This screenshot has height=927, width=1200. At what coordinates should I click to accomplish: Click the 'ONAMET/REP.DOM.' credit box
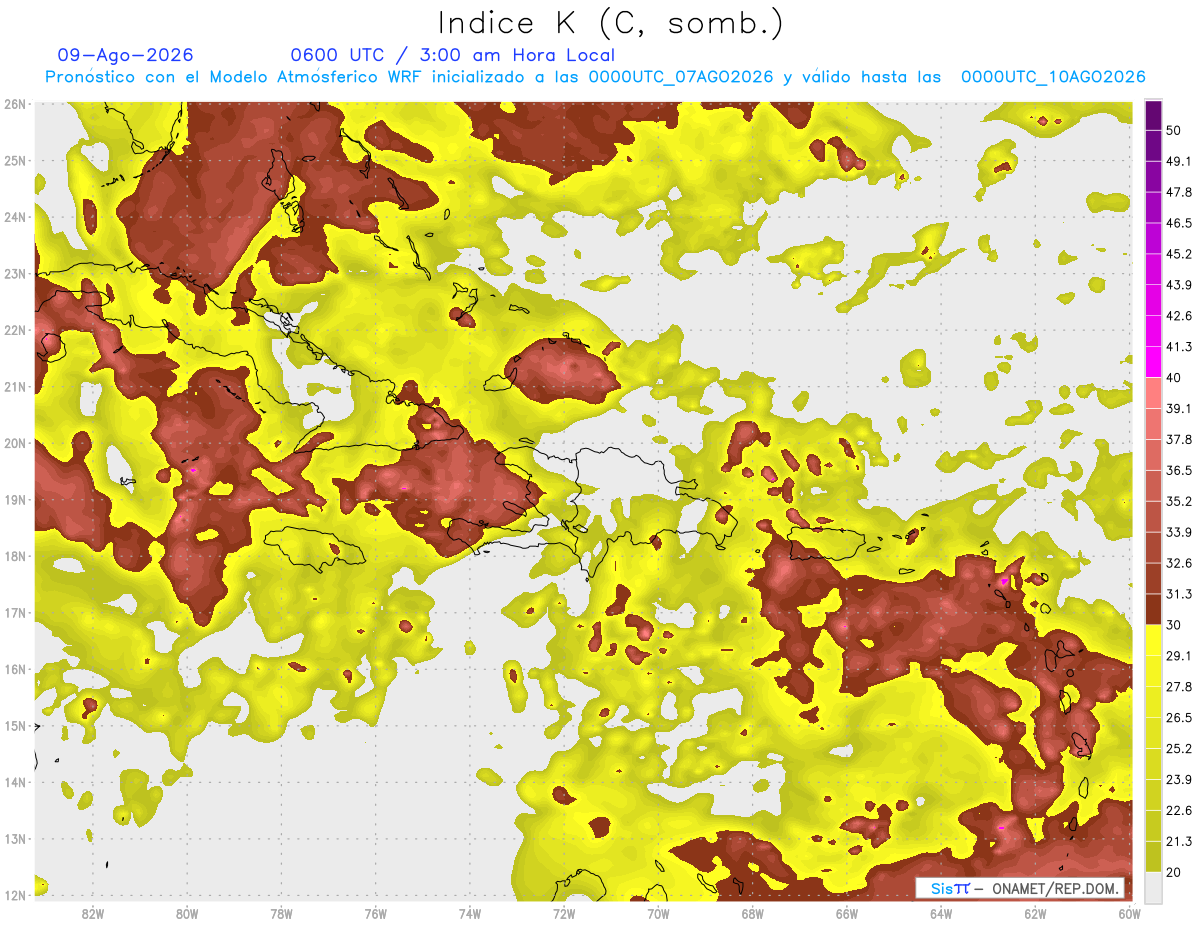click(1020, 888)
